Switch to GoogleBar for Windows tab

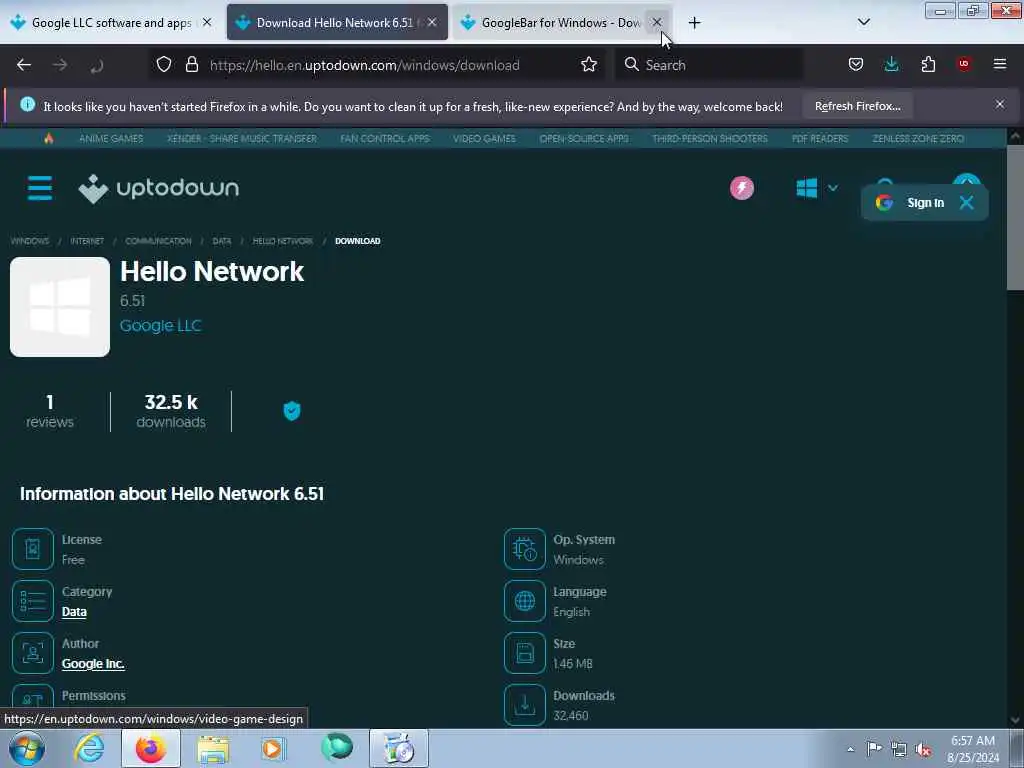click(x=560, y=22)
